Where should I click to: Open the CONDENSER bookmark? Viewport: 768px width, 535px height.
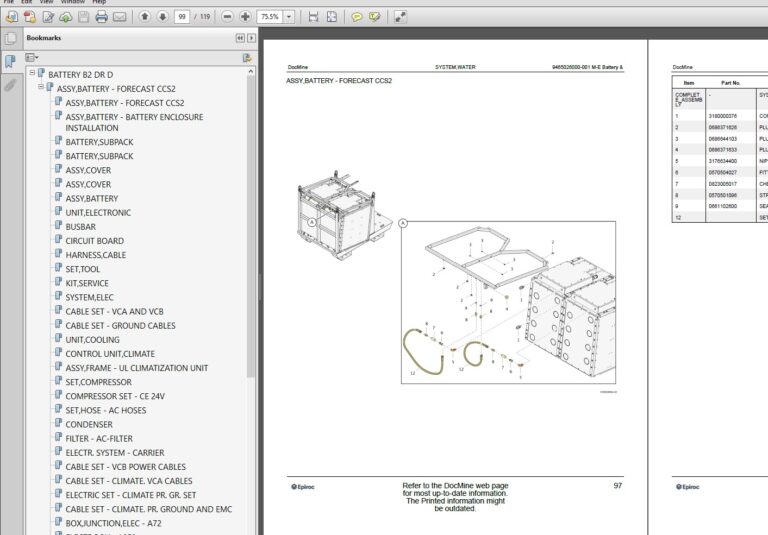(x=89, y=425)
